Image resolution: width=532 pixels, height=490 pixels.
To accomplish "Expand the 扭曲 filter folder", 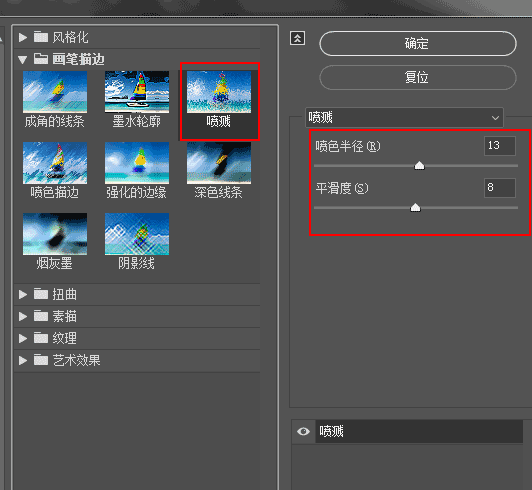I will (x=23, y=294).
